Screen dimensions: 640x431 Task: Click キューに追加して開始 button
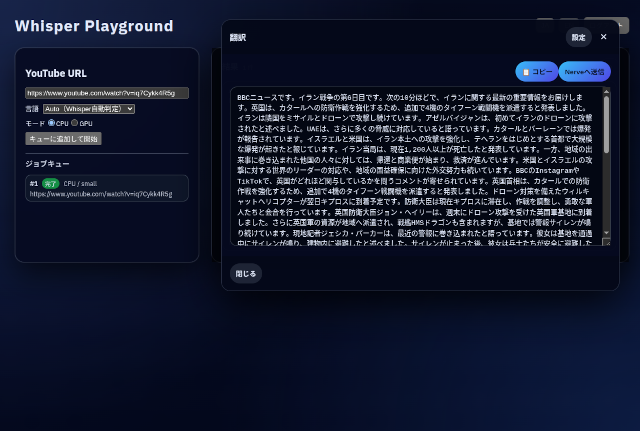coord(62,138)
